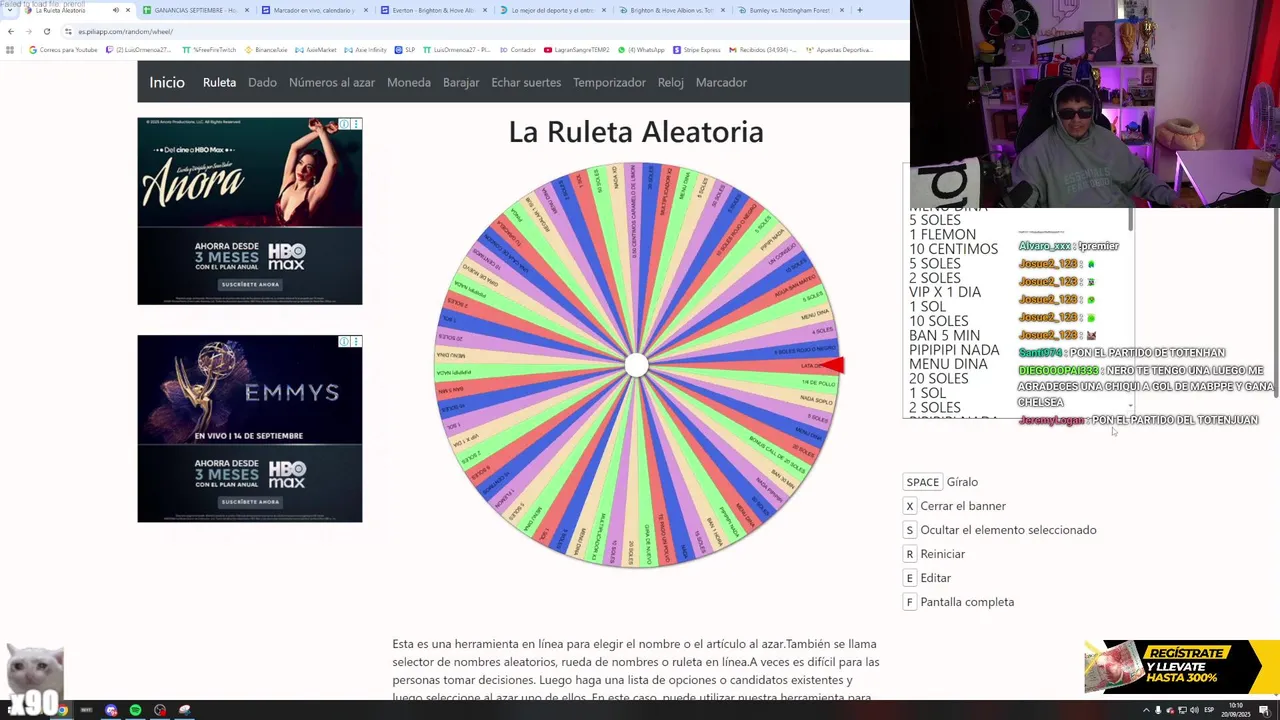Open the LagranSangreTEMP2 bookmark

tap(576, 49)
